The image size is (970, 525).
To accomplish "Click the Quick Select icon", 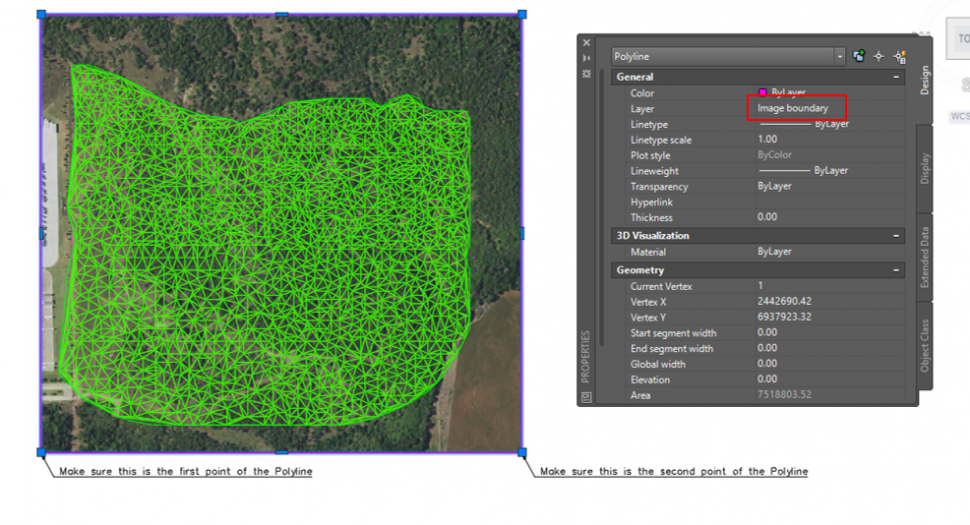I will coord(900,57).
